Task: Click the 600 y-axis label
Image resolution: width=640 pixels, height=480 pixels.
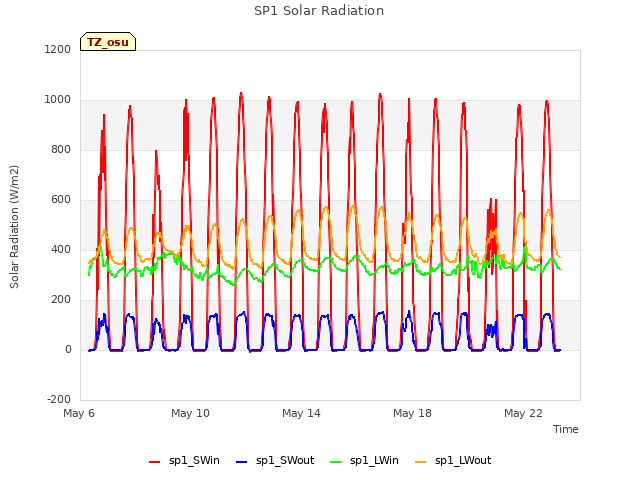Action: tap(61, 200)
